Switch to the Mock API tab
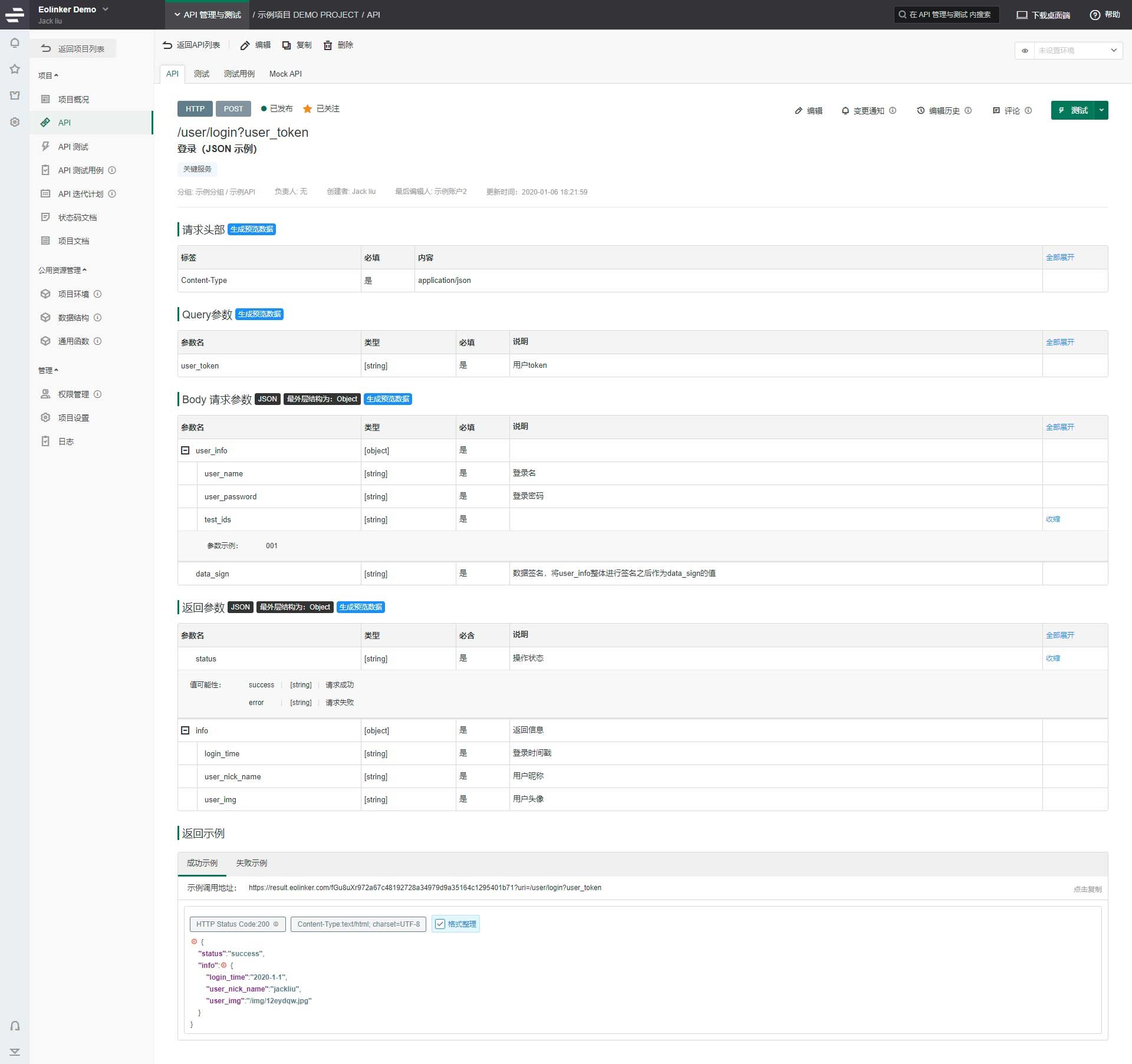The image size is (1132, 1064). (x=285, y=74)
